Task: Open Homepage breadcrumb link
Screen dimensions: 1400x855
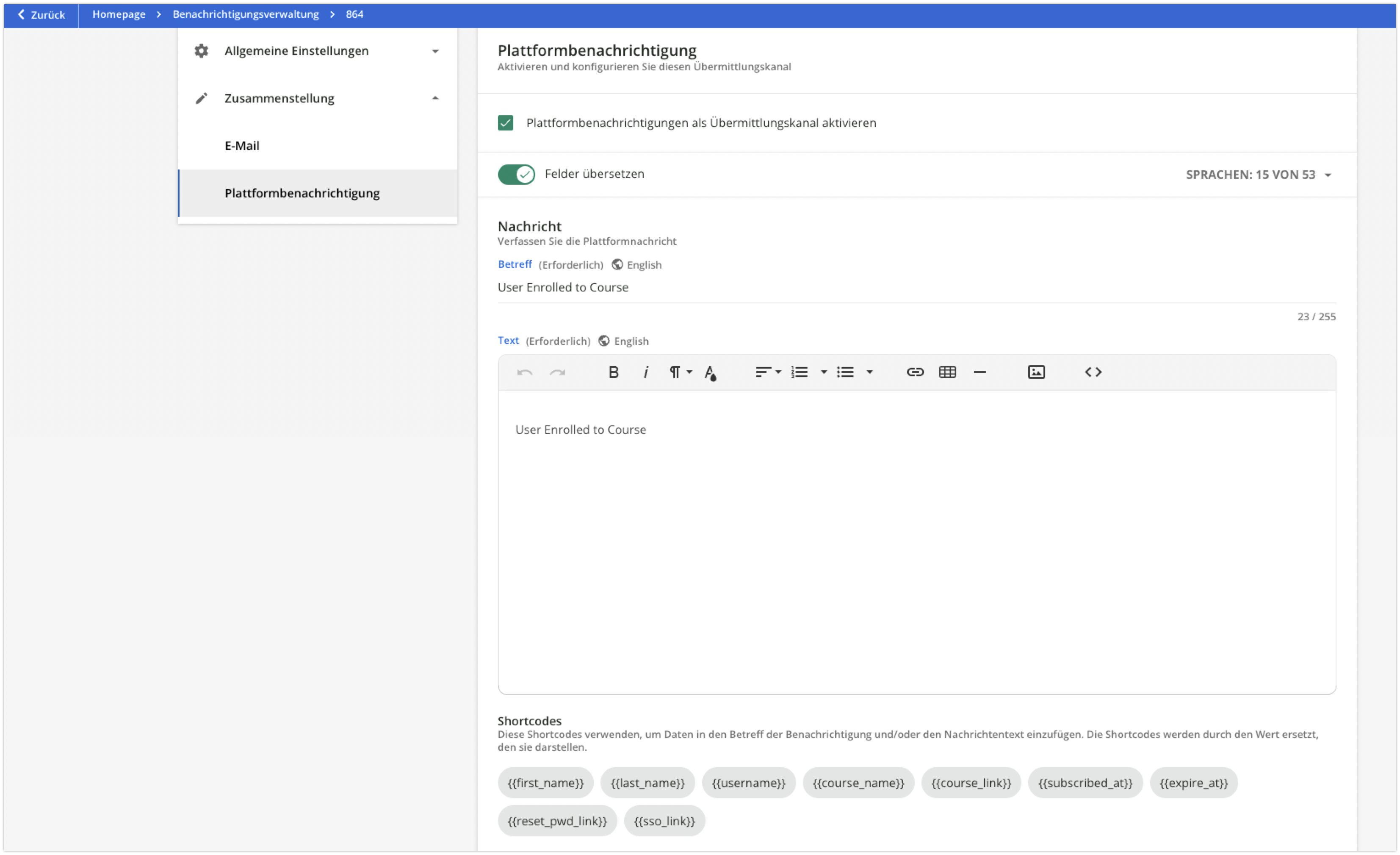Action: (119, 14)
